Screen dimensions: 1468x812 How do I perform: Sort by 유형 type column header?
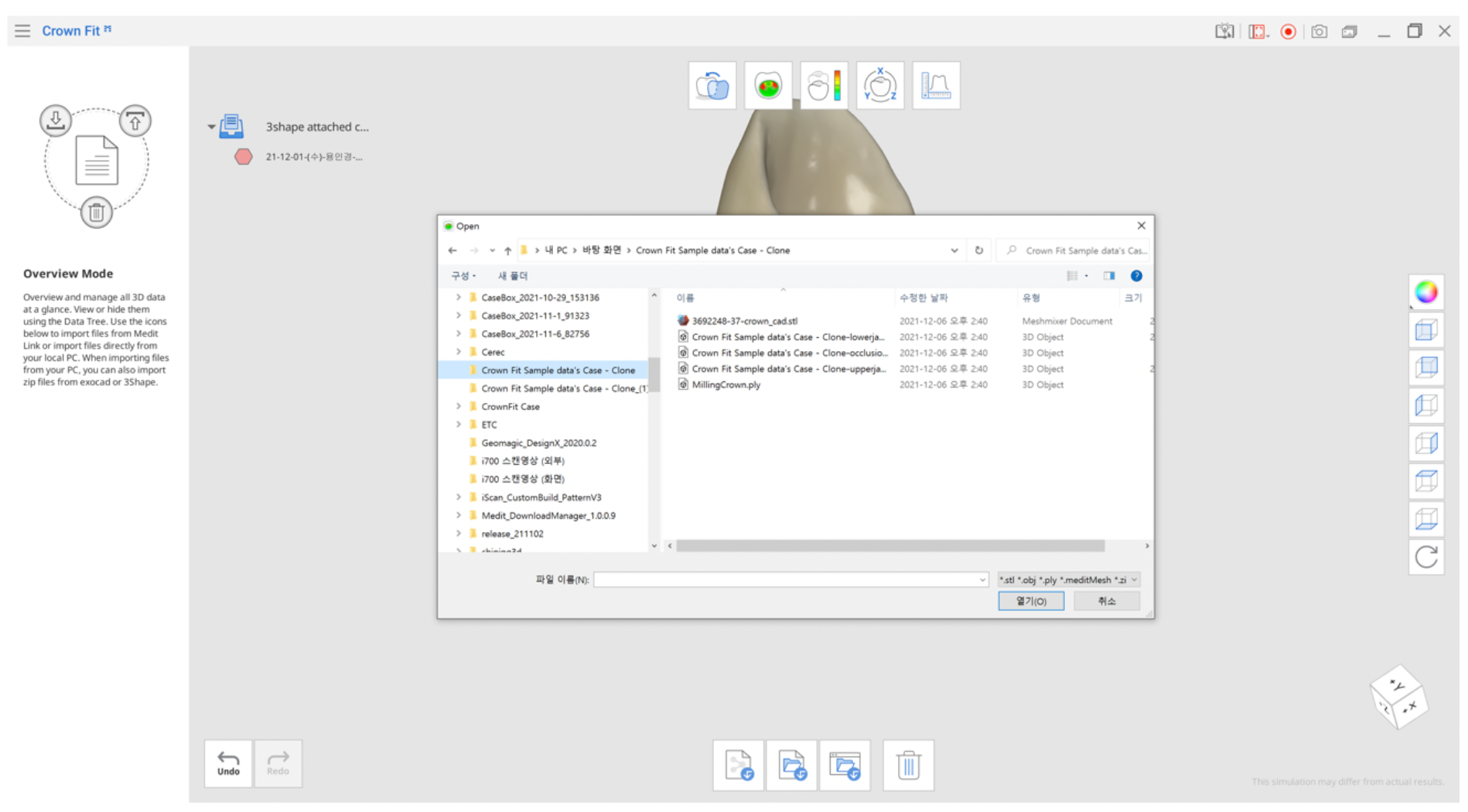coord(1031,298)
